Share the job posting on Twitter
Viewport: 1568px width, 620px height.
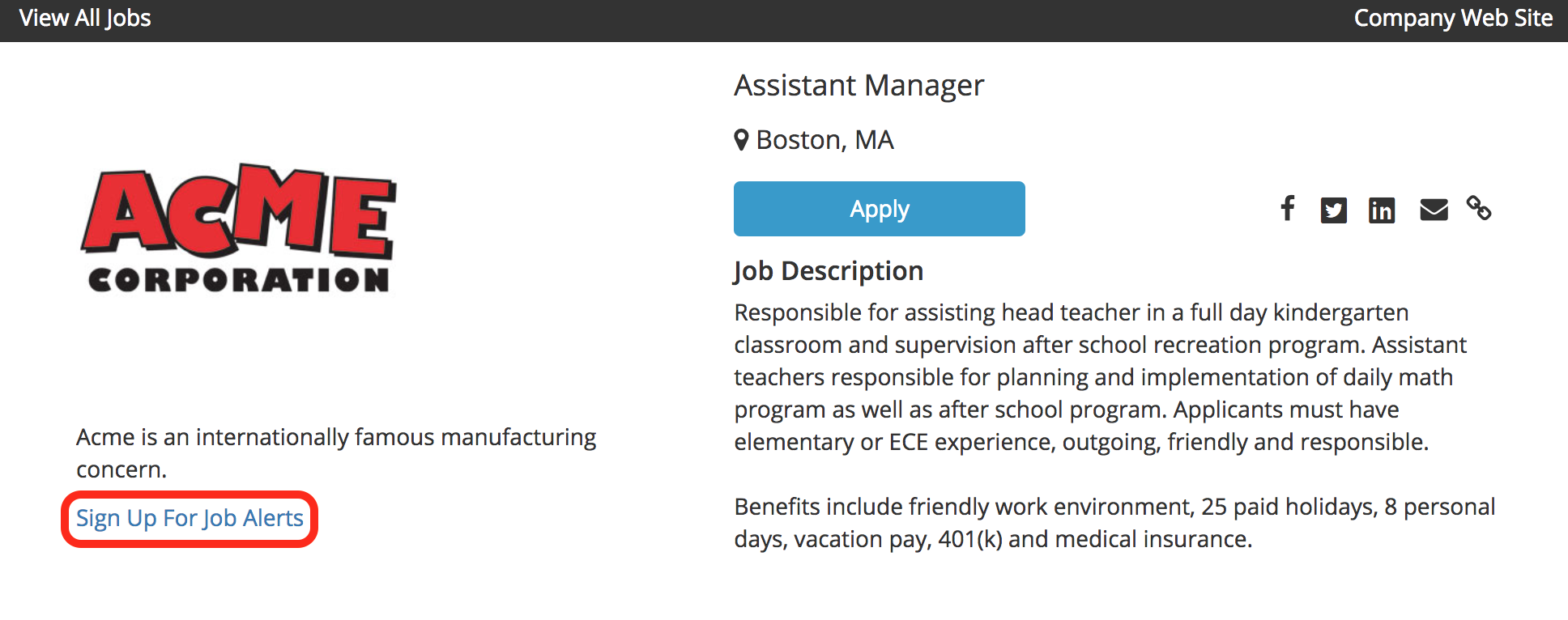pyautogui.click(x=1334, y=210)
